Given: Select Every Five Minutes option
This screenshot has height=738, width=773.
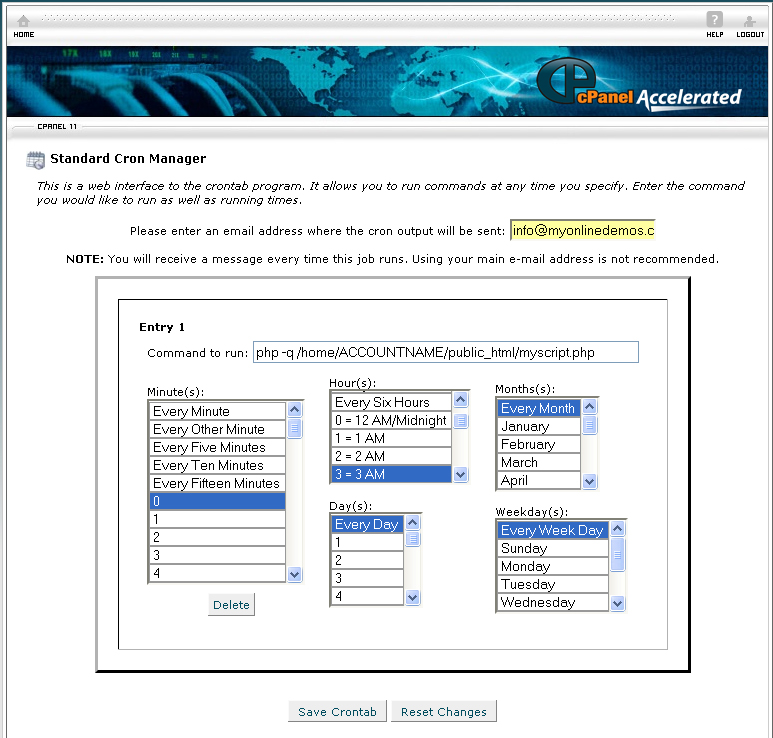Looking at the screenshot, I should pyautogui.click(x=217, y=447).
